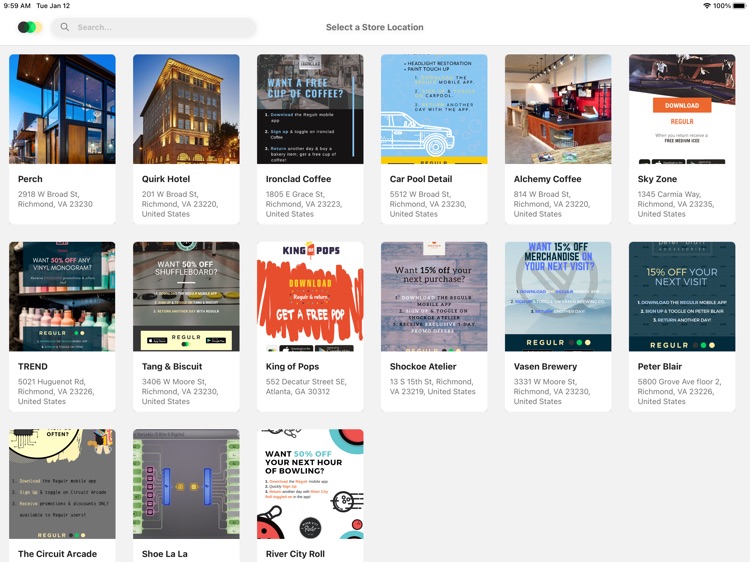Viewport: 750px width, 562px height.
Task: Choose the Sky Zone store name
Action: click(657, 179)
